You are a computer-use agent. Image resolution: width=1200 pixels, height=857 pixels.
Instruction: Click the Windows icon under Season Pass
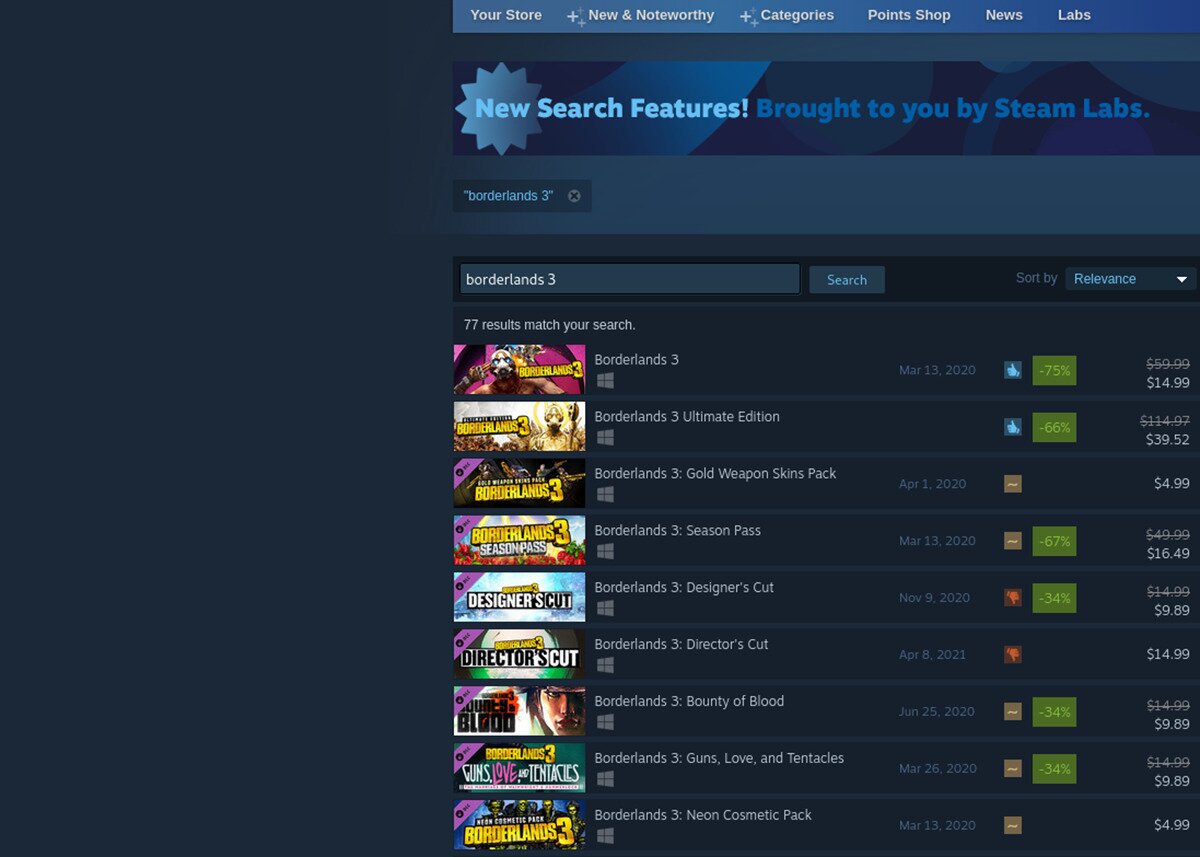[604, 552]
